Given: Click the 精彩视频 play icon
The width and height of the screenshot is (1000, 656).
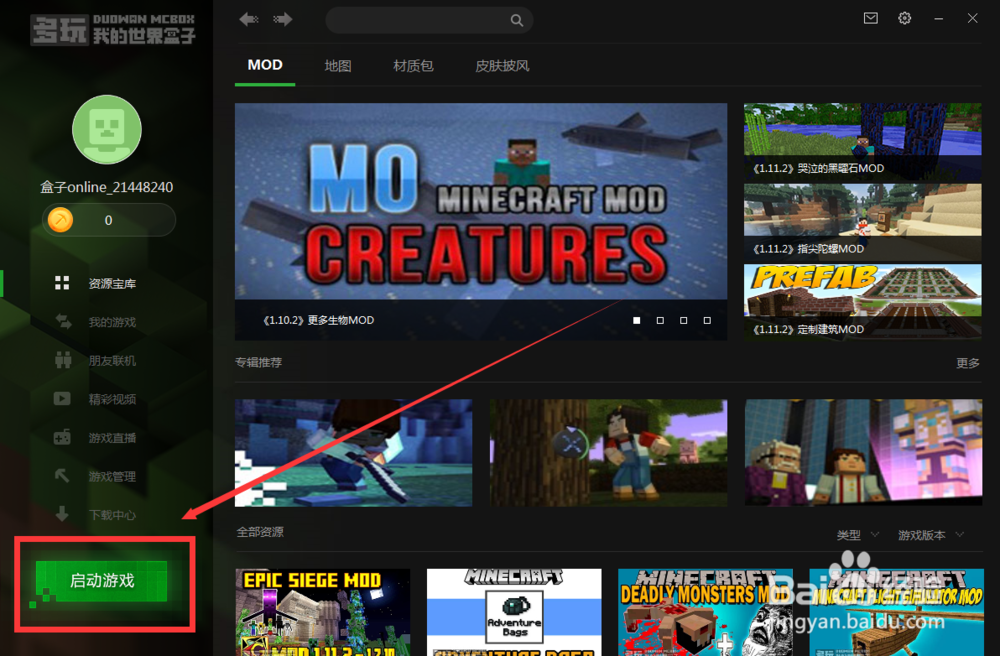Looking at the screenshot, I should click(x=62, y=398).
